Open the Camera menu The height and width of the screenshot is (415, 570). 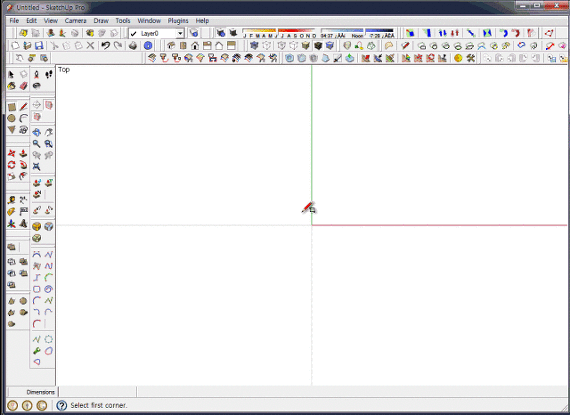76,21
